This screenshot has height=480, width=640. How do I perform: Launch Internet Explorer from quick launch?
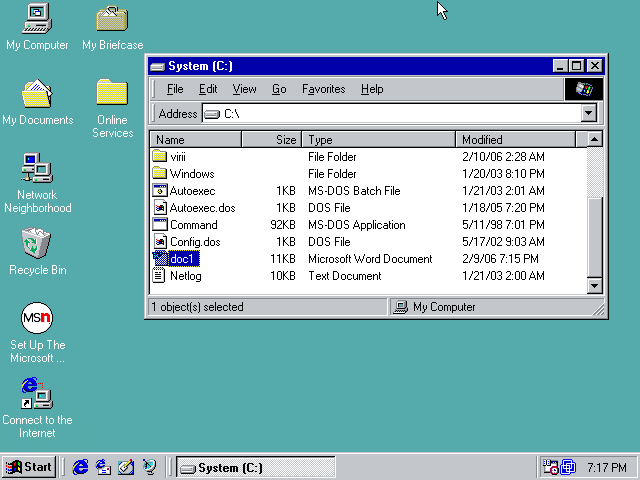(81, 467)
